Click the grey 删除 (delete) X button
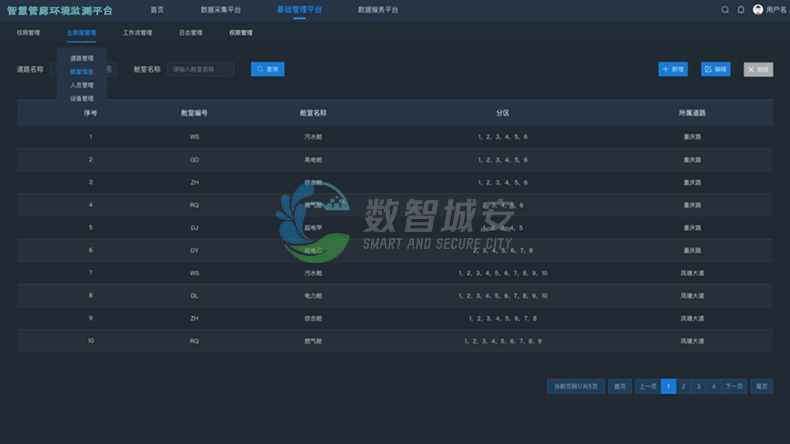The height and width of the screenshot is (444, 790). click(758, 69)
